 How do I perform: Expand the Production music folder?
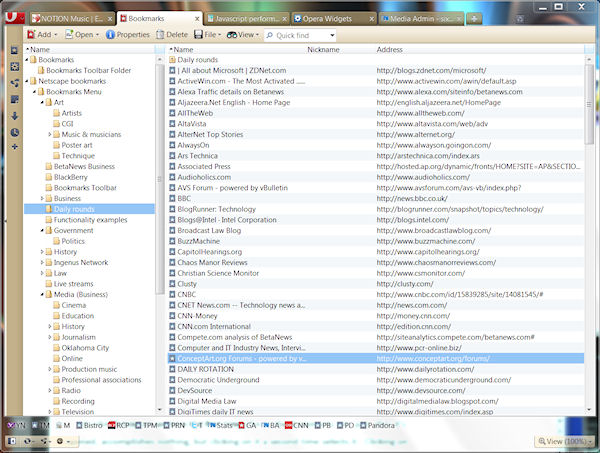49,369
